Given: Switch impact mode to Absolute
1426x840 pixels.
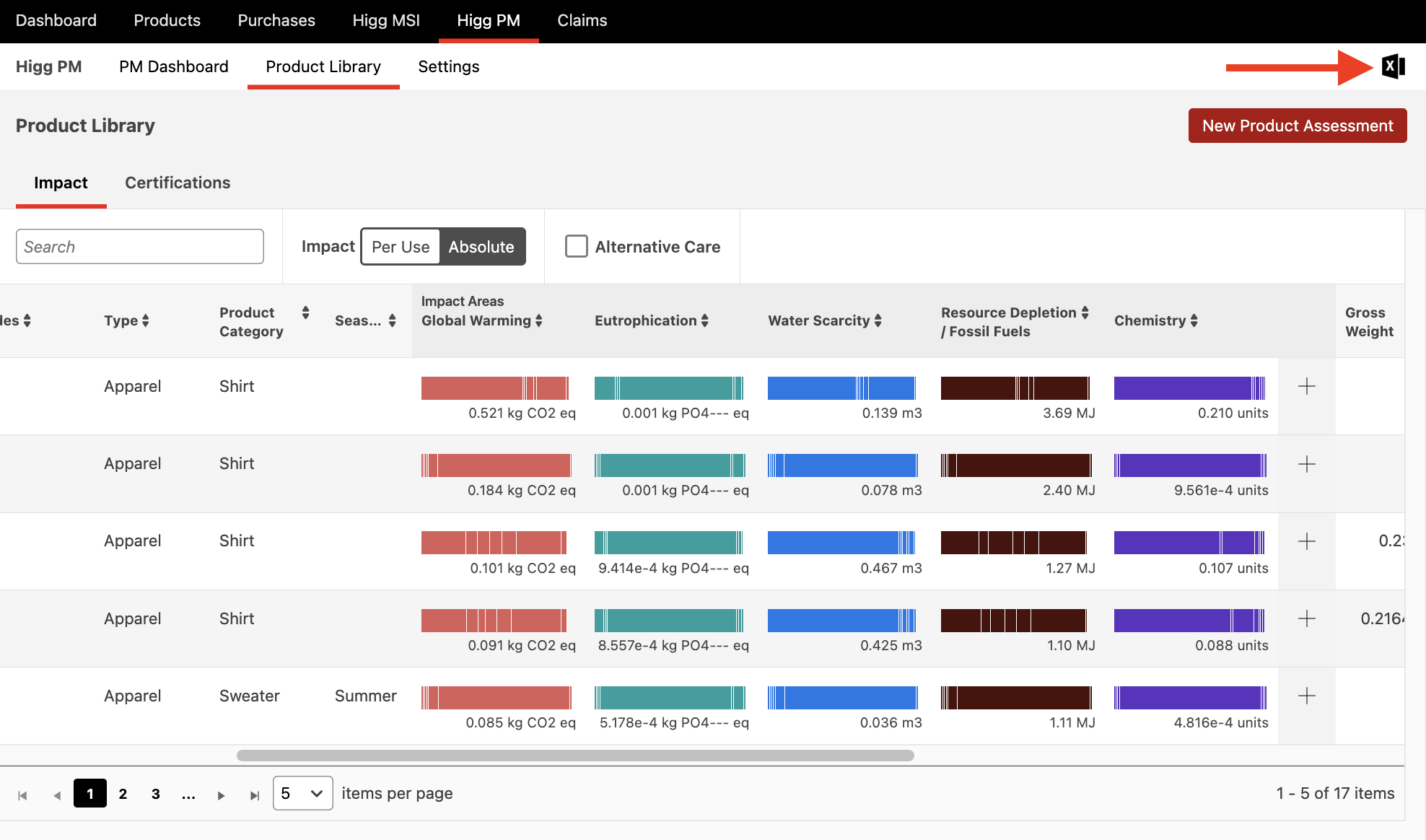Looking at the screenshot, I should pyautogui.click(x=481, y=247).
